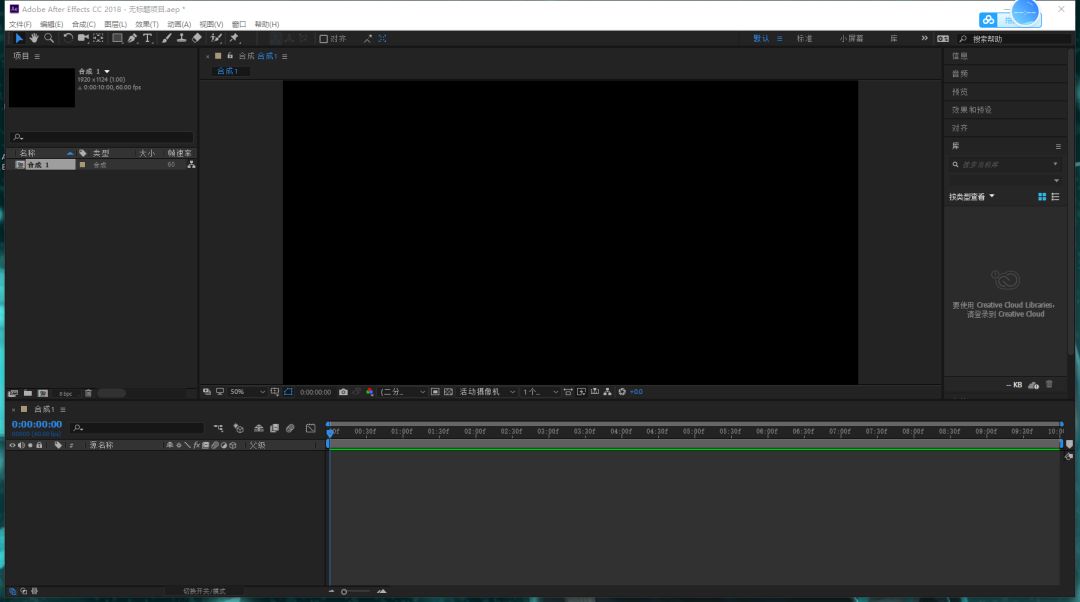Enable the snapping 对齐 checkbox
Screen dimensions: 1080x602
click(324, 39)
